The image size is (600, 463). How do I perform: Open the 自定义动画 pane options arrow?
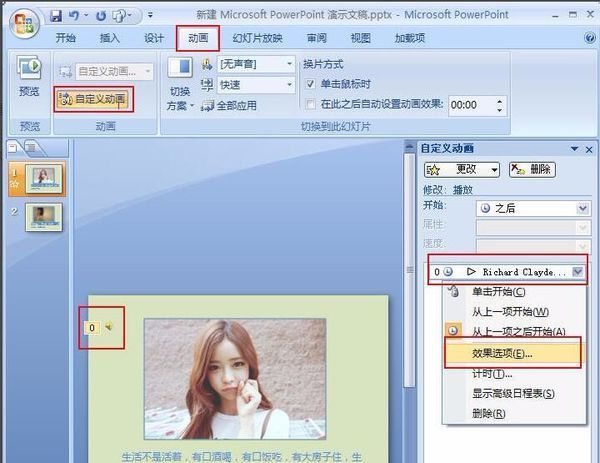[574, 149]
